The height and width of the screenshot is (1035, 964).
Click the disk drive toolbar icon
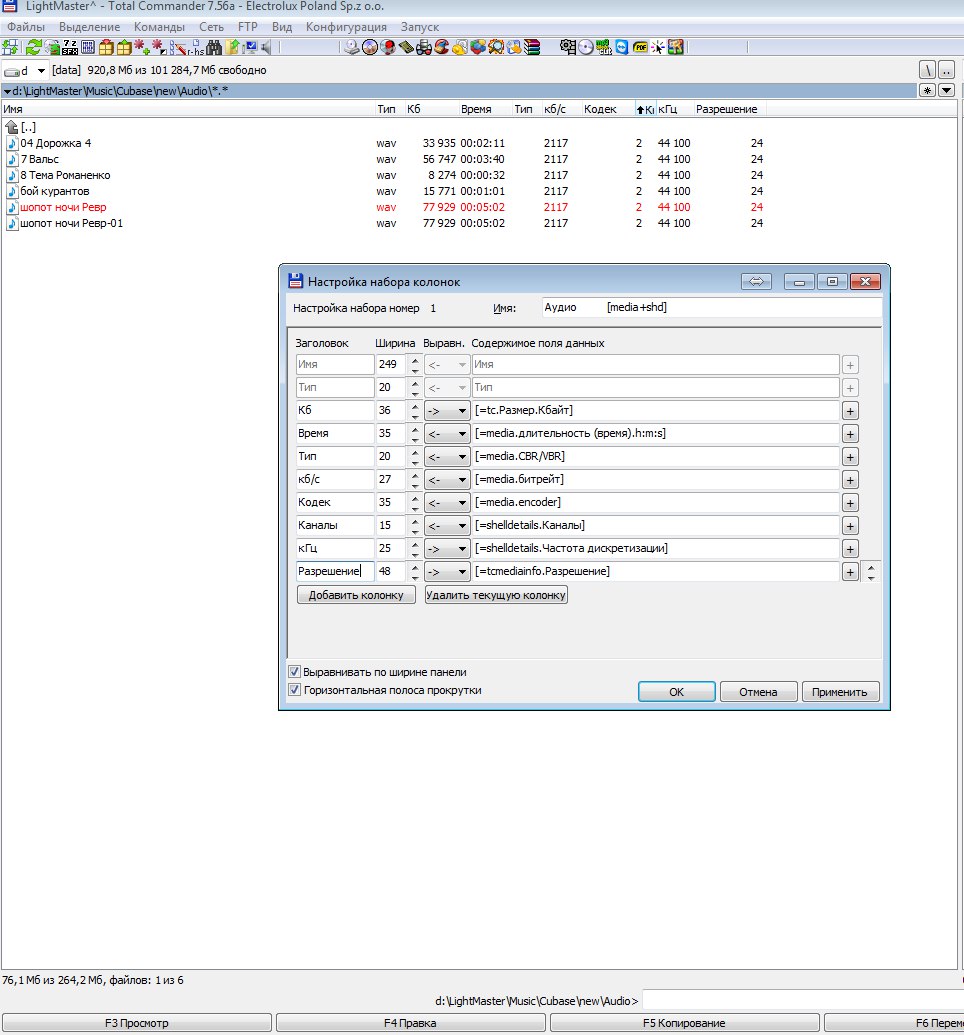[351, 47]
